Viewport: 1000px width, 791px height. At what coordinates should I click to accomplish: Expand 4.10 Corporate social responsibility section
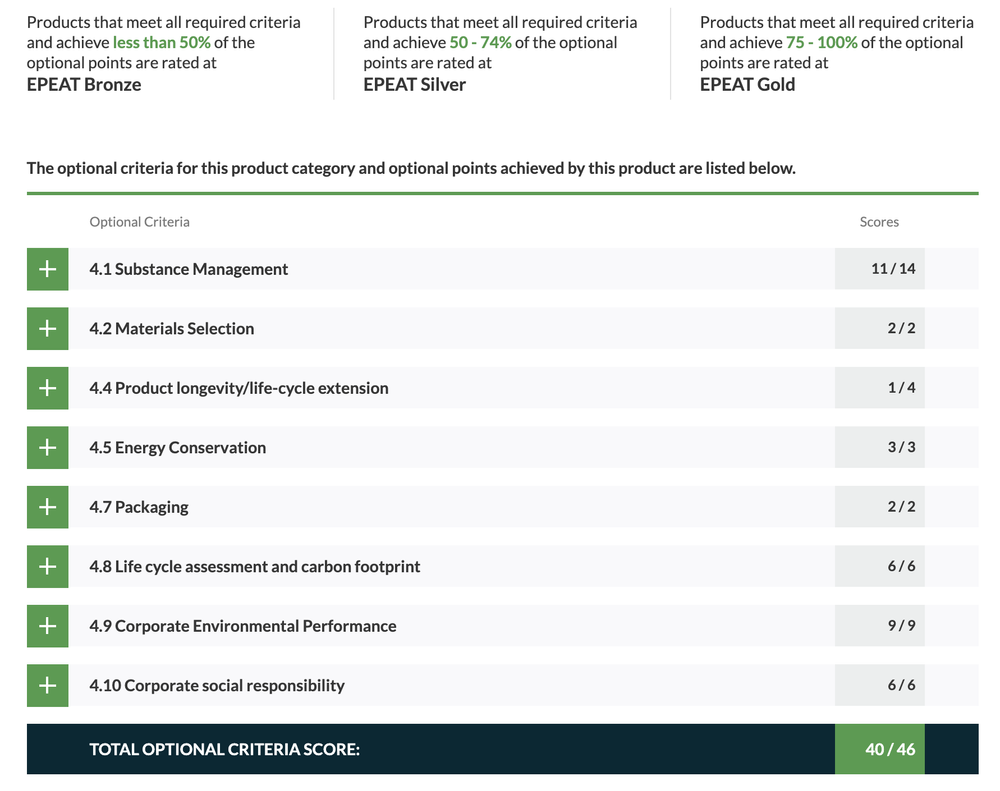(x=47, y=685)
